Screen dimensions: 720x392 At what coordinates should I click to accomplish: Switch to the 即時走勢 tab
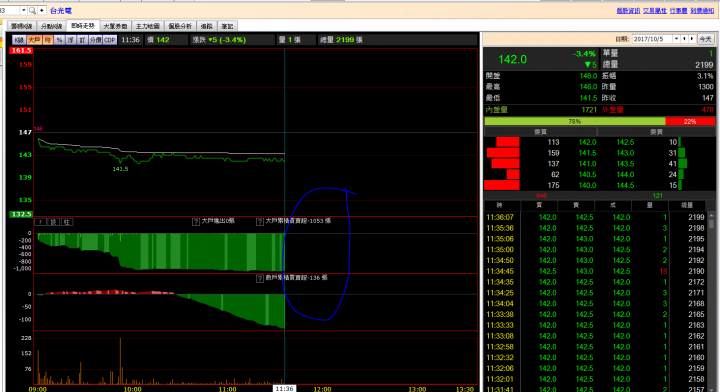coord(83,26)
